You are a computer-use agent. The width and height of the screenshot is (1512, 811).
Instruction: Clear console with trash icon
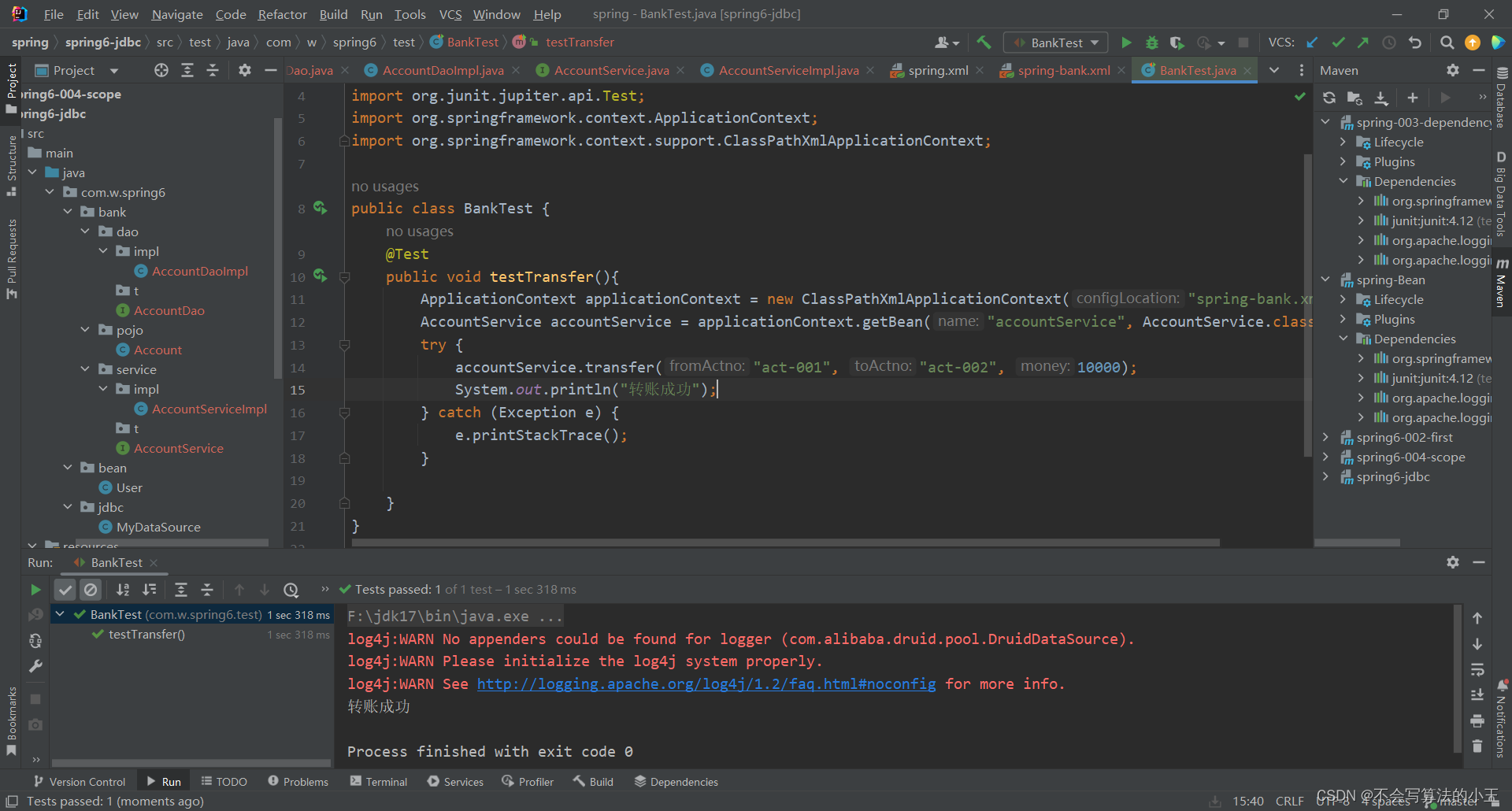(x=1477, y=746)
